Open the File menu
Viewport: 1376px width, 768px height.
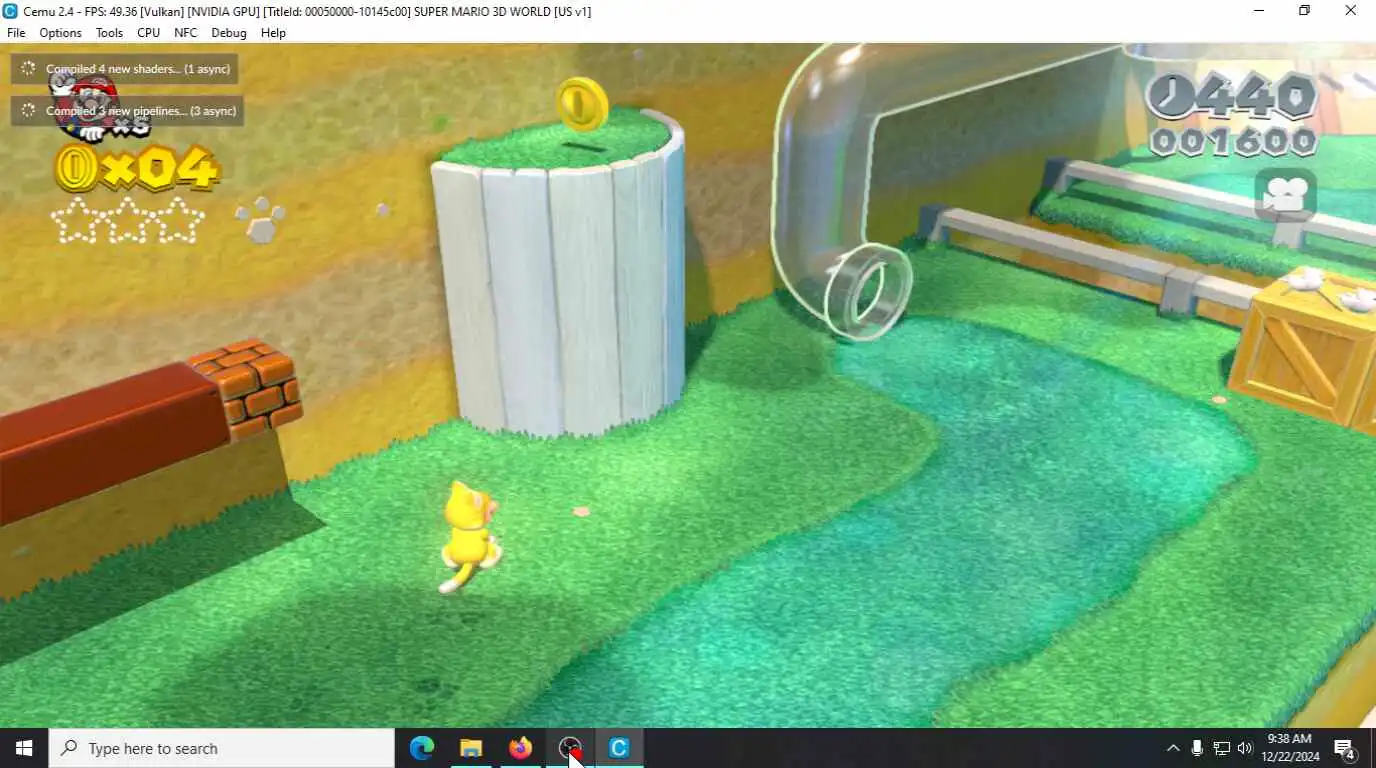[16, 33]
